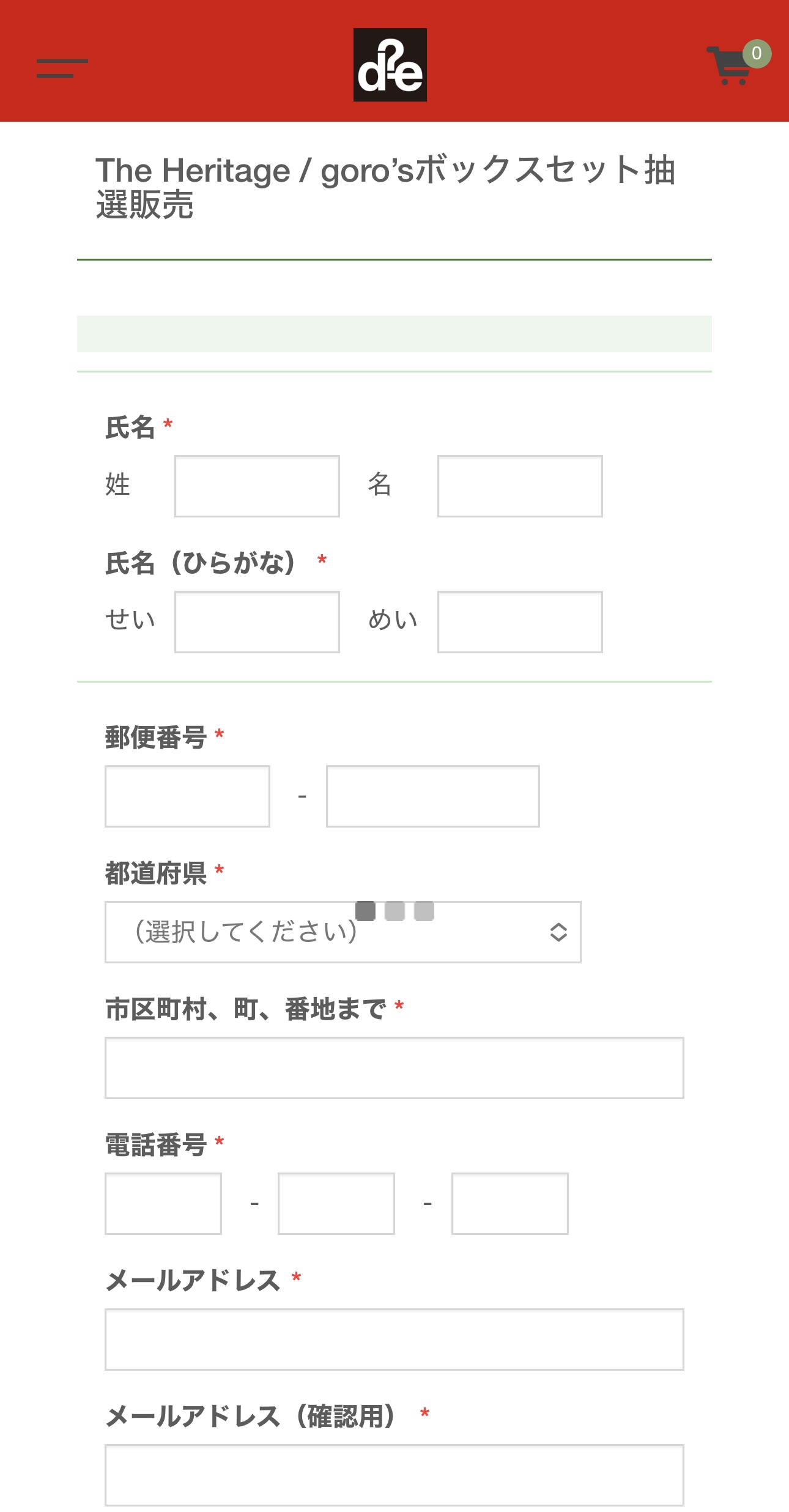Click the メールアドレス（確認用） confirmation field
Screen dimensions: 789x1512
coord(394,1475)
